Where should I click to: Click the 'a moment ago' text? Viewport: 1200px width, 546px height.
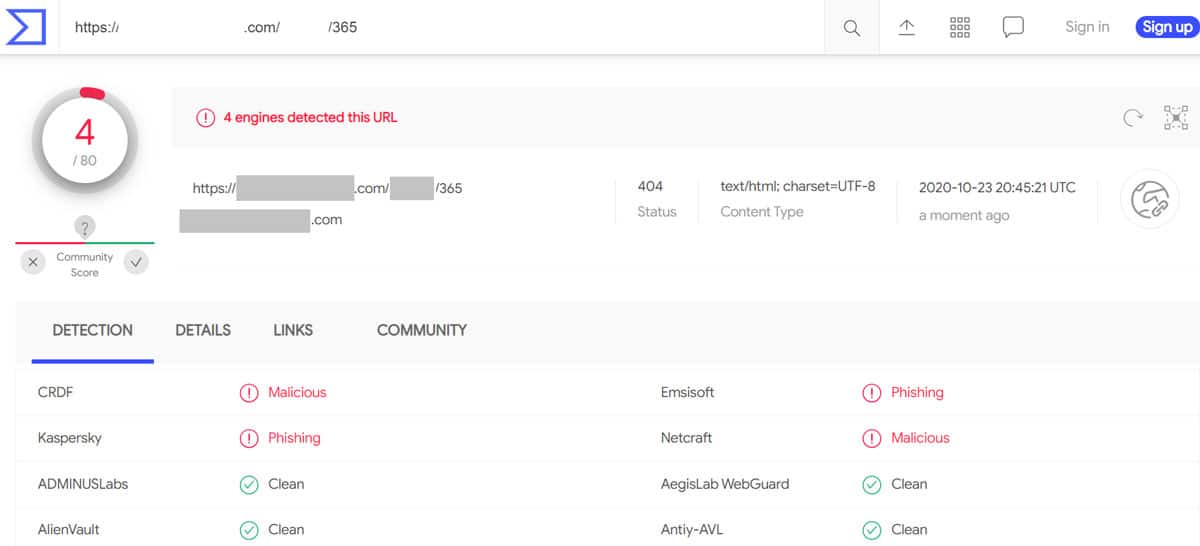click(x=964, y=215)
